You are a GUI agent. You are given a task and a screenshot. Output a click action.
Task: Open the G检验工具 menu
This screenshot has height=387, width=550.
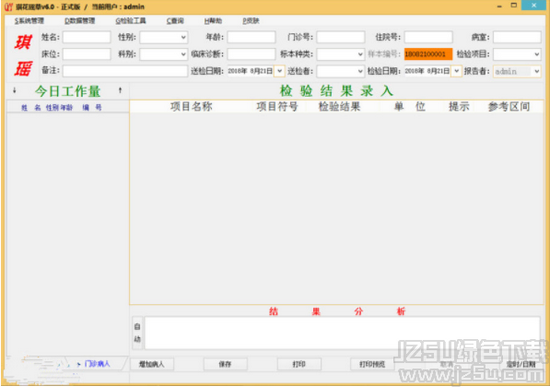pyautogui.click(x=130, y=21)
